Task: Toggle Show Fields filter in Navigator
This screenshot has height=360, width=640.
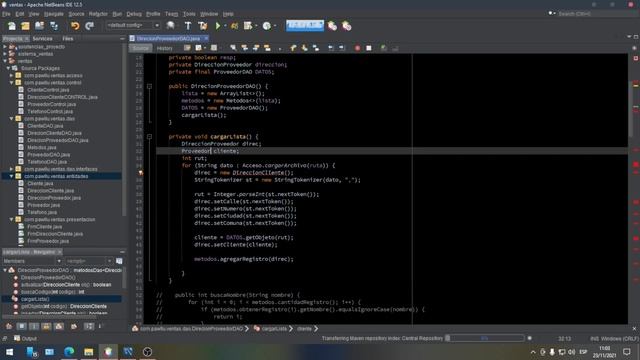Action: (x=22, y=326)
